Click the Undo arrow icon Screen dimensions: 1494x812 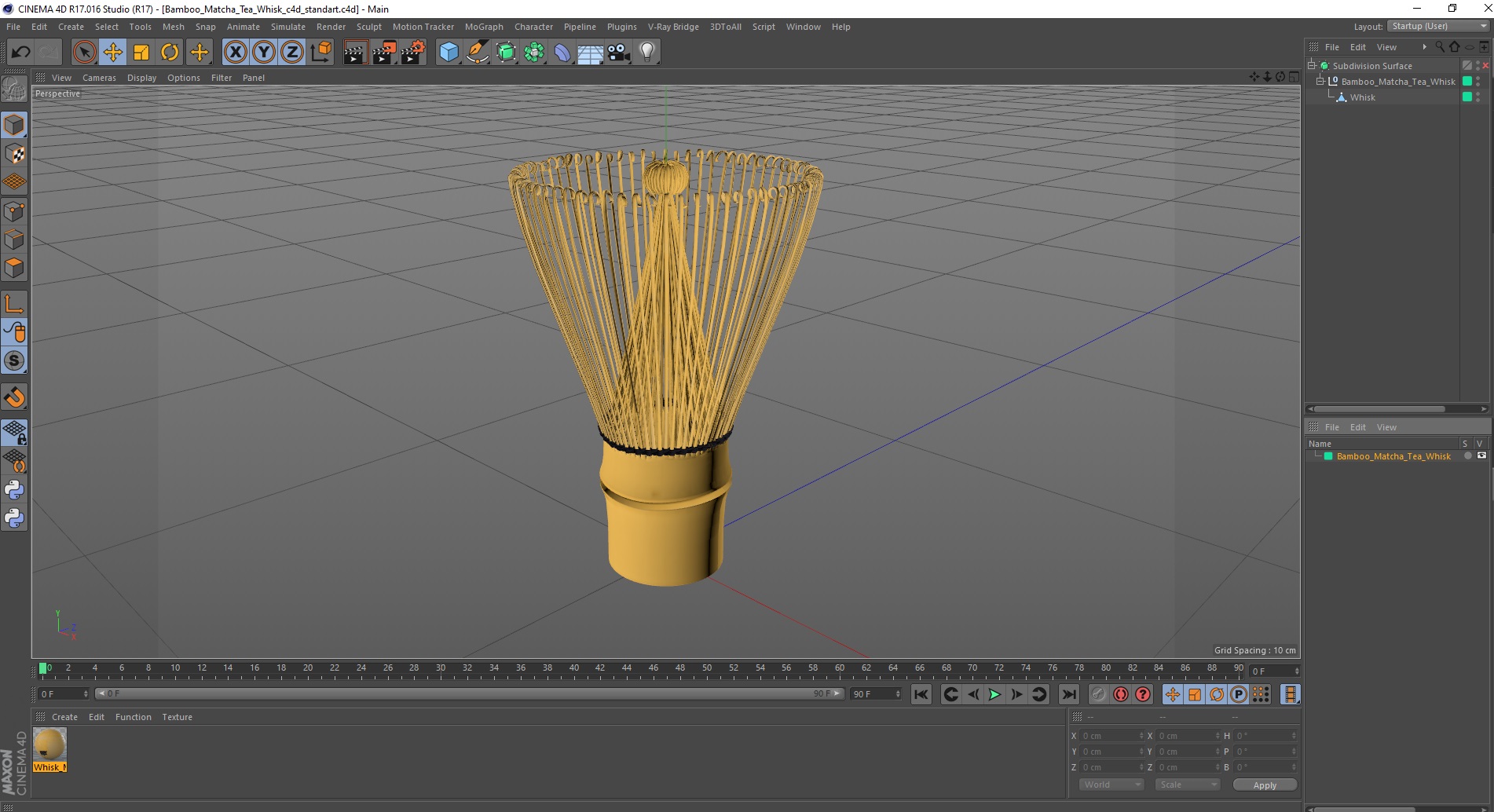pos(20,53)
